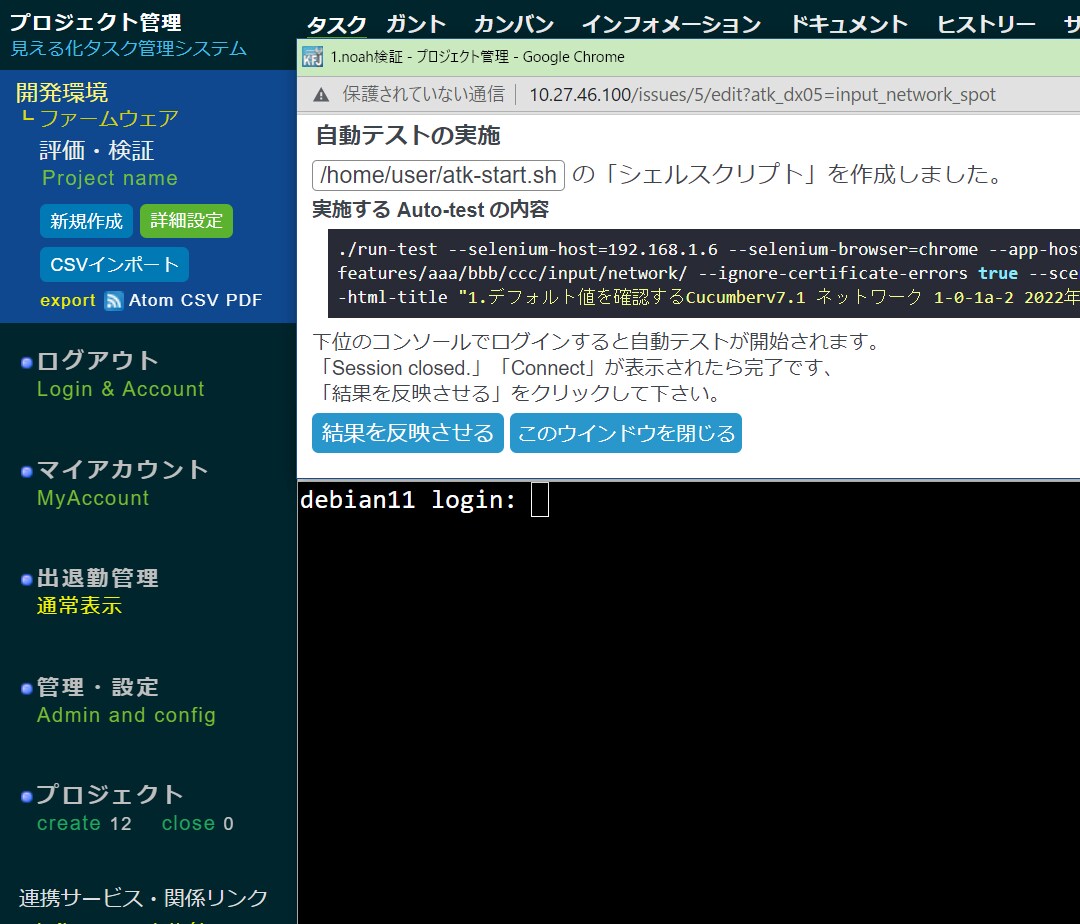1080x924 pixels.
Task: Click the 自動テストの実施 heading
Action: pyautogui.click(x=408, y=135)
